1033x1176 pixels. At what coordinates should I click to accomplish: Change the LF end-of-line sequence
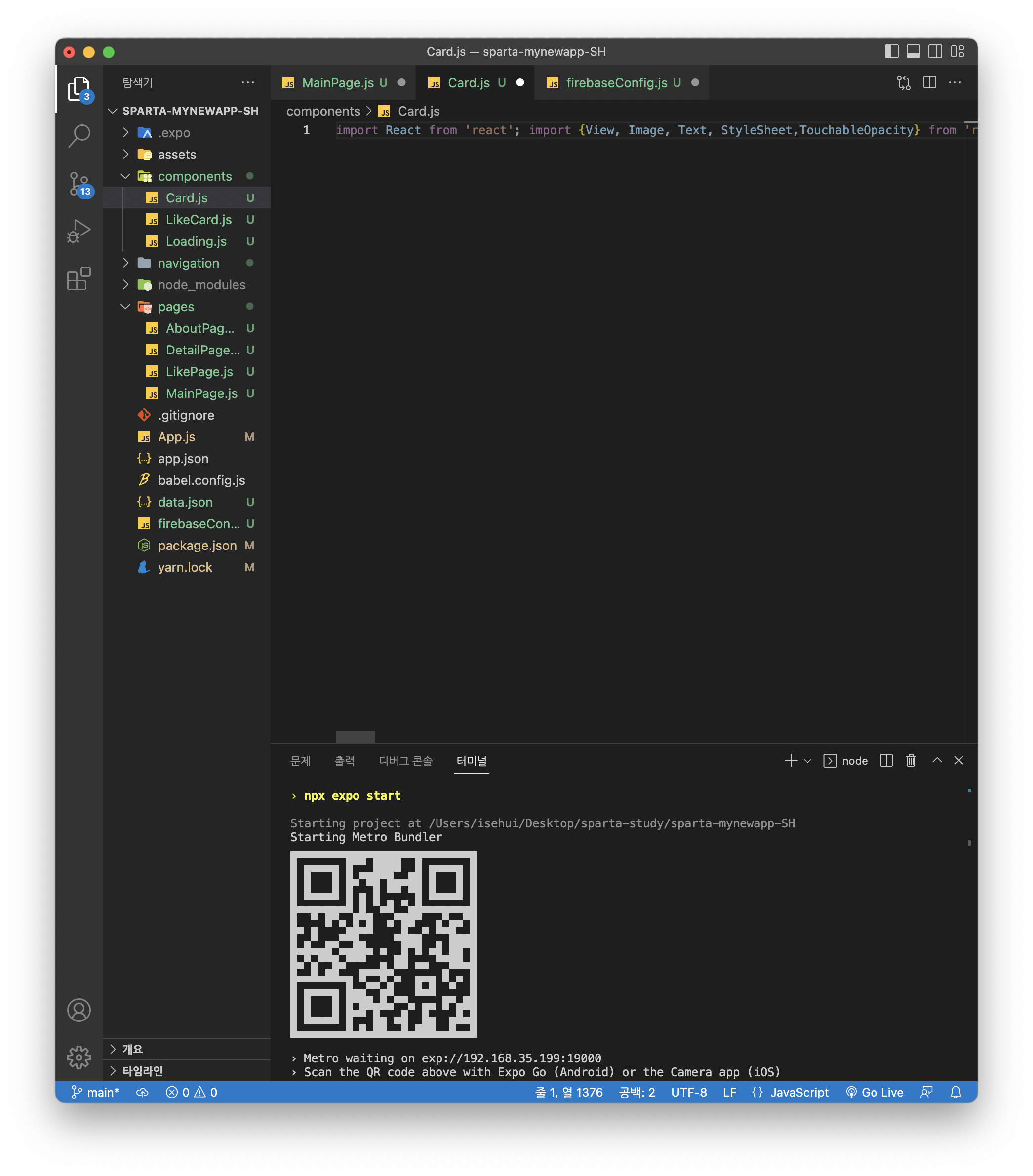point(729,1092)
